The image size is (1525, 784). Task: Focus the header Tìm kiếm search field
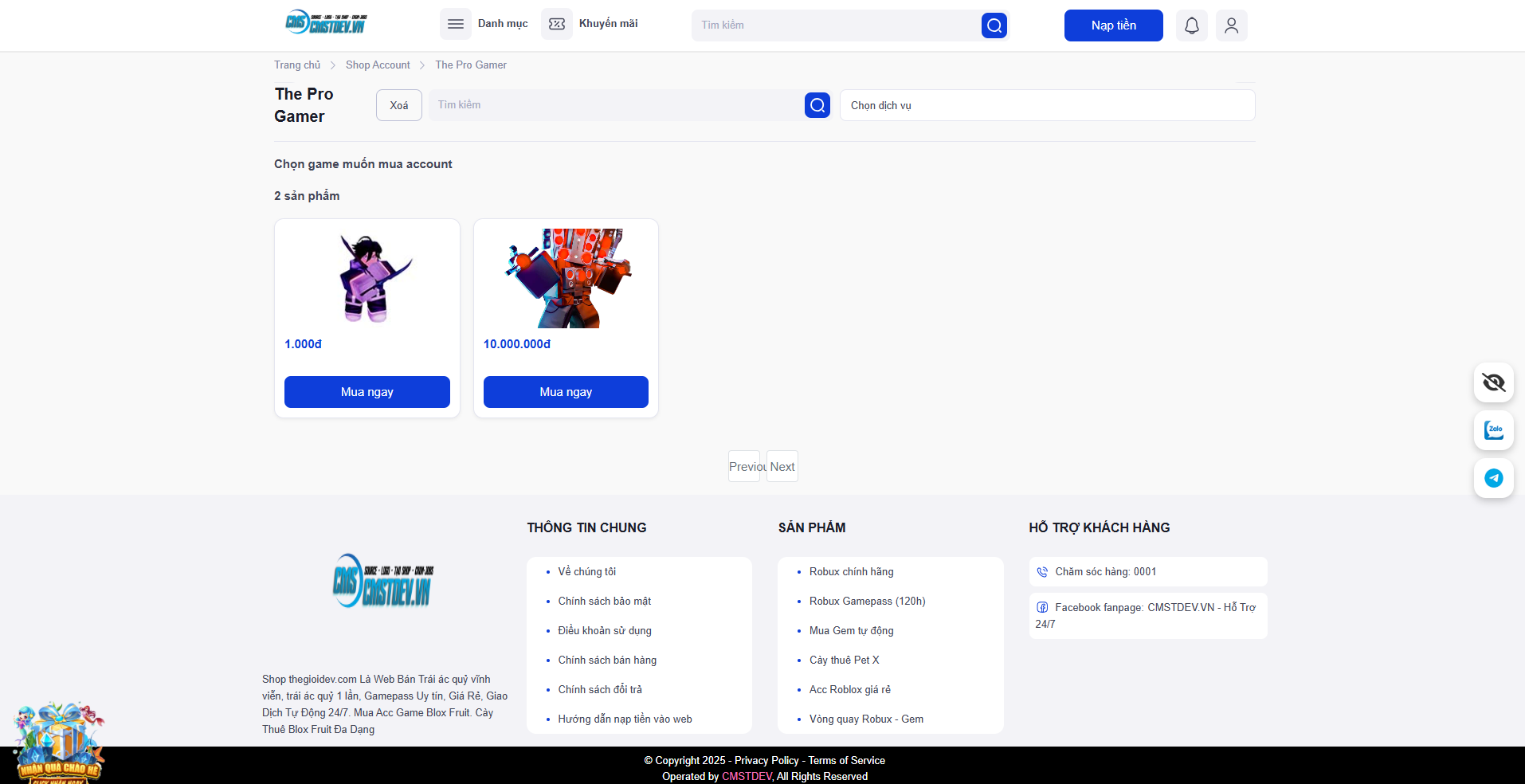point(835,25)
